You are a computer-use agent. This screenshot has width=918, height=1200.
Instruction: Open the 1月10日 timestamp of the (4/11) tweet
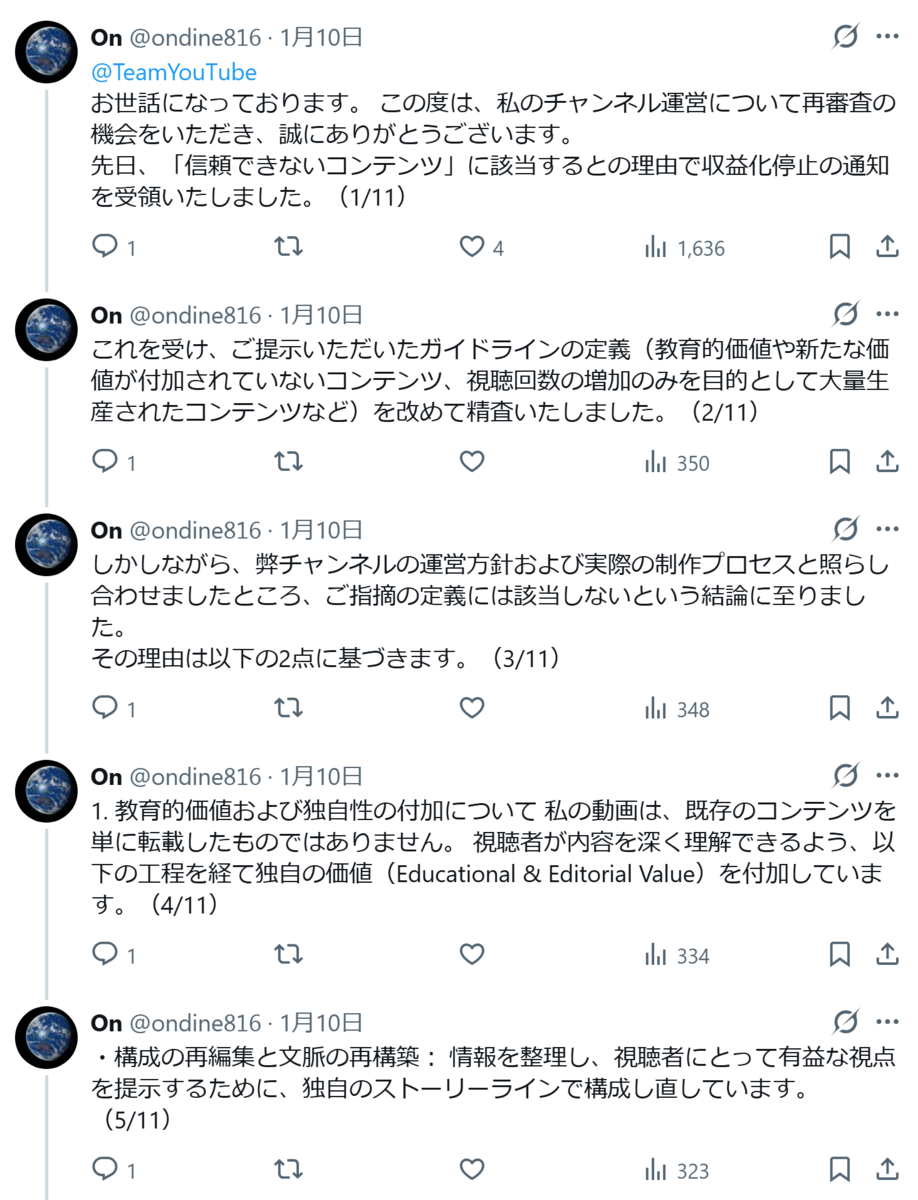tap(321, 776)
